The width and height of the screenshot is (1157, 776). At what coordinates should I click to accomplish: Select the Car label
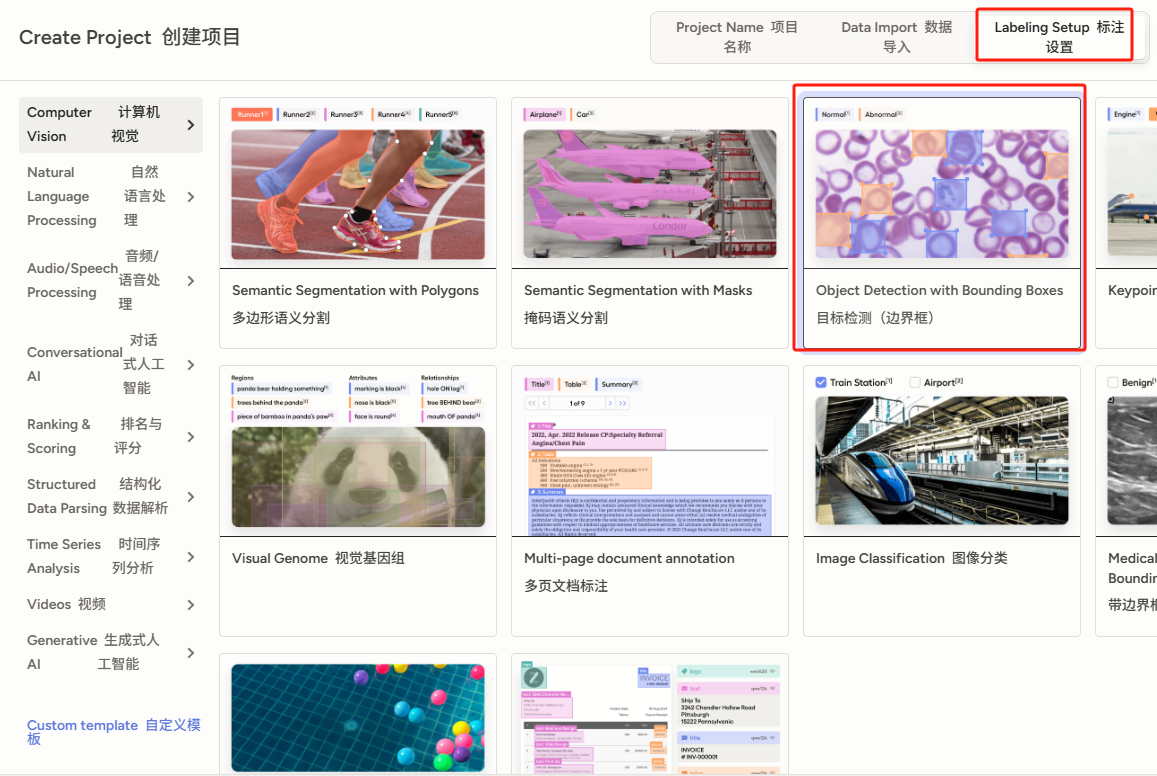(584, 114)
